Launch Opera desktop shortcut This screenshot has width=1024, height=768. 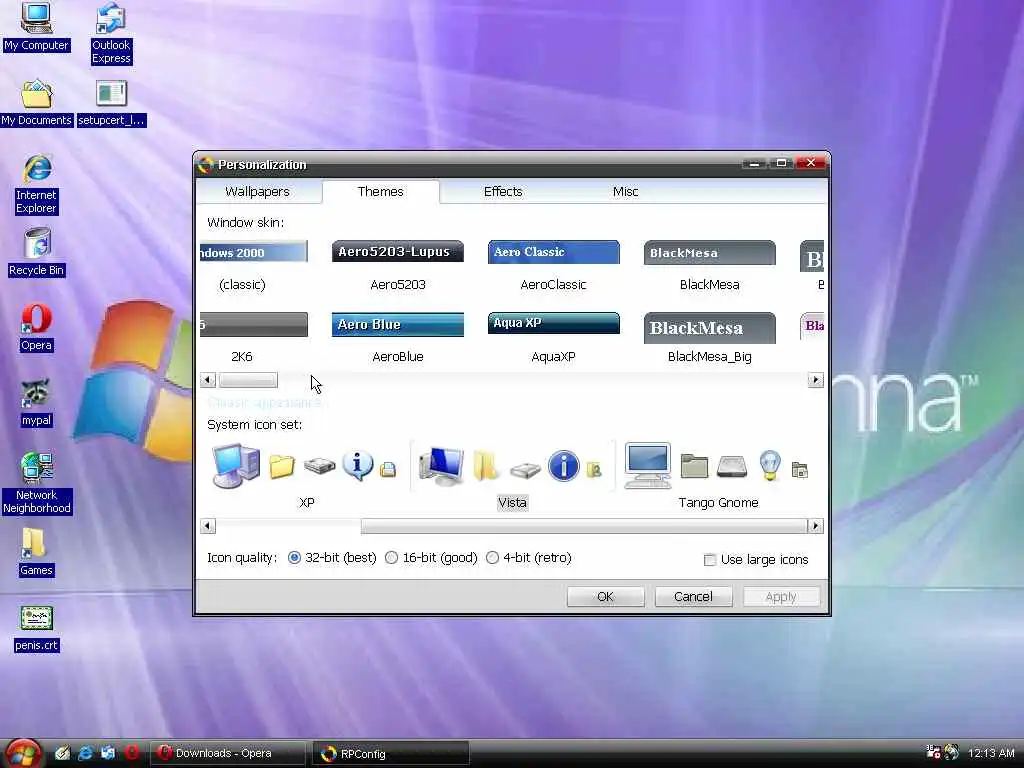click(36, 328)
